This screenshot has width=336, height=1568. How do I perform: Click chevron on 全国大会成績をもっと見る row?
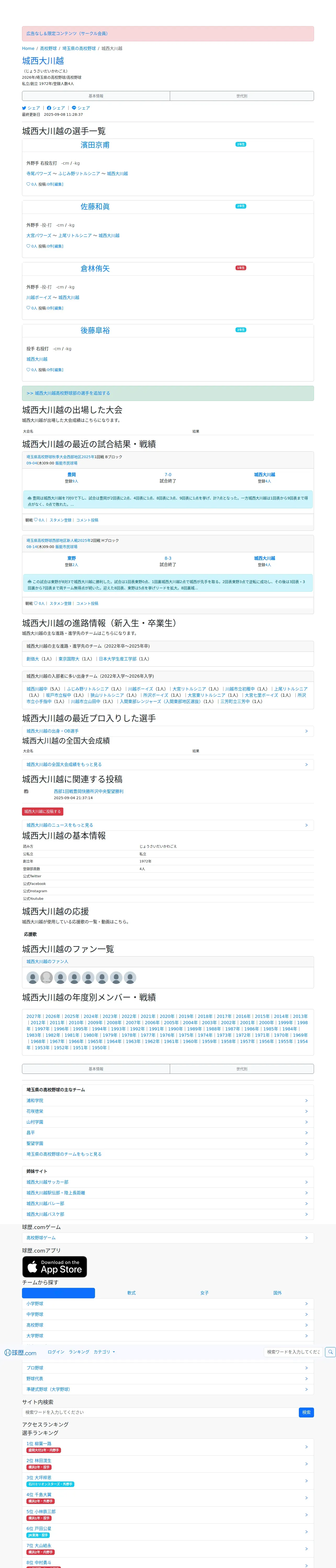point(306,764)
